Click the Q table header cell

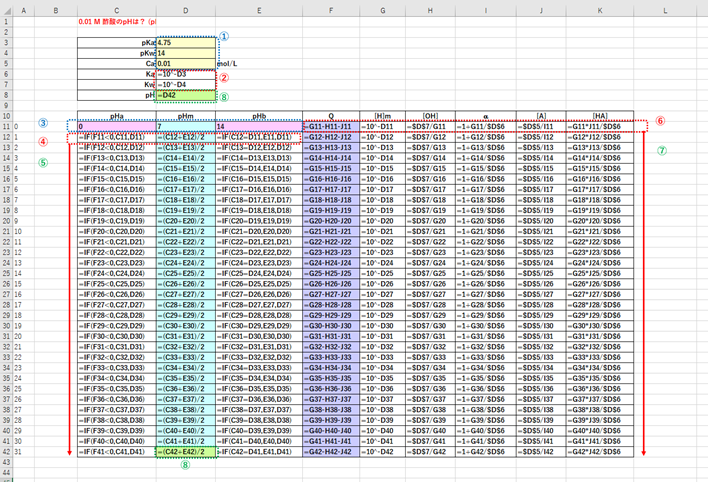click(331, 116)
